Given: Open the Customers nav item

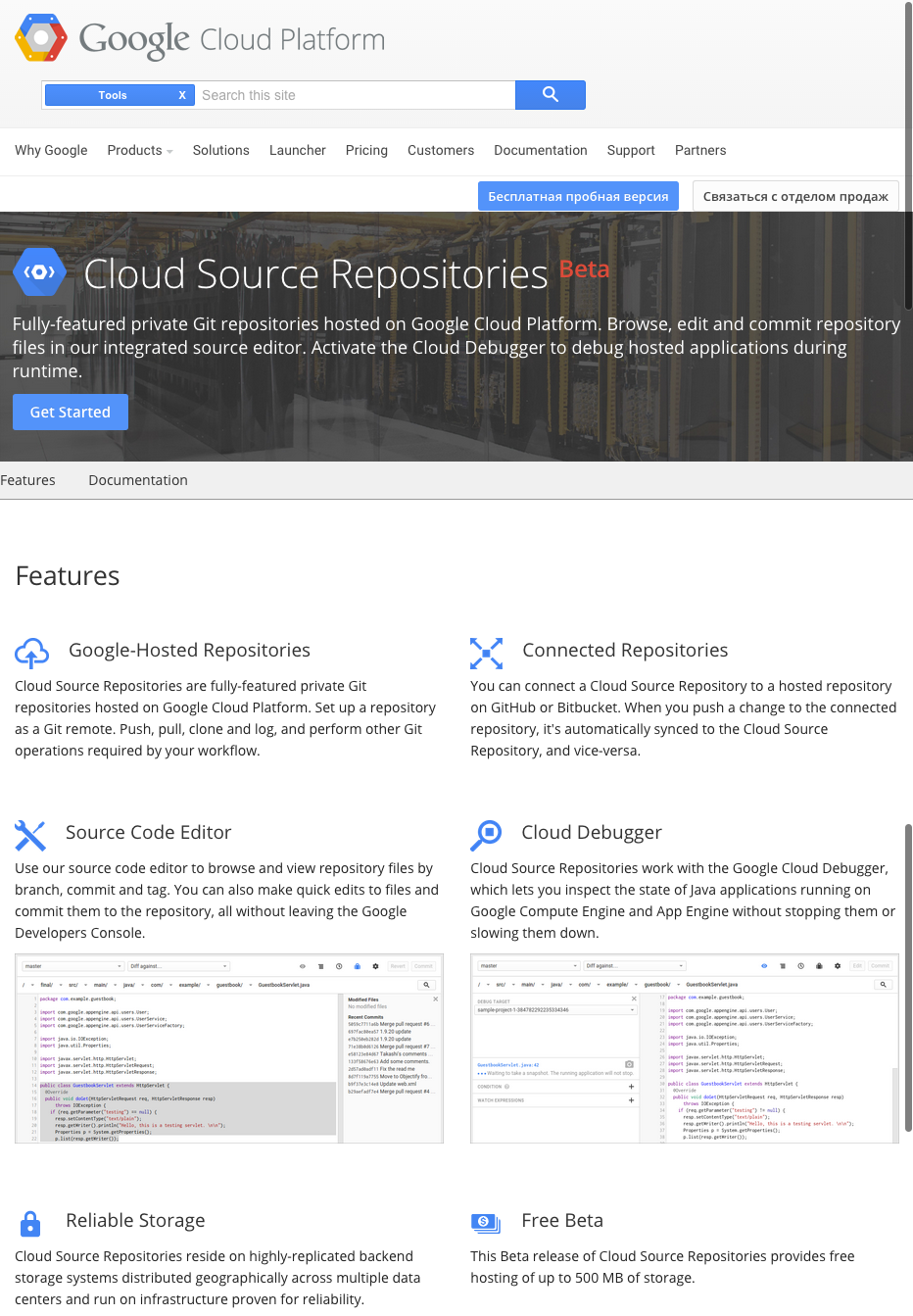Looking at the screenshot, I should [x=441, y=150].
